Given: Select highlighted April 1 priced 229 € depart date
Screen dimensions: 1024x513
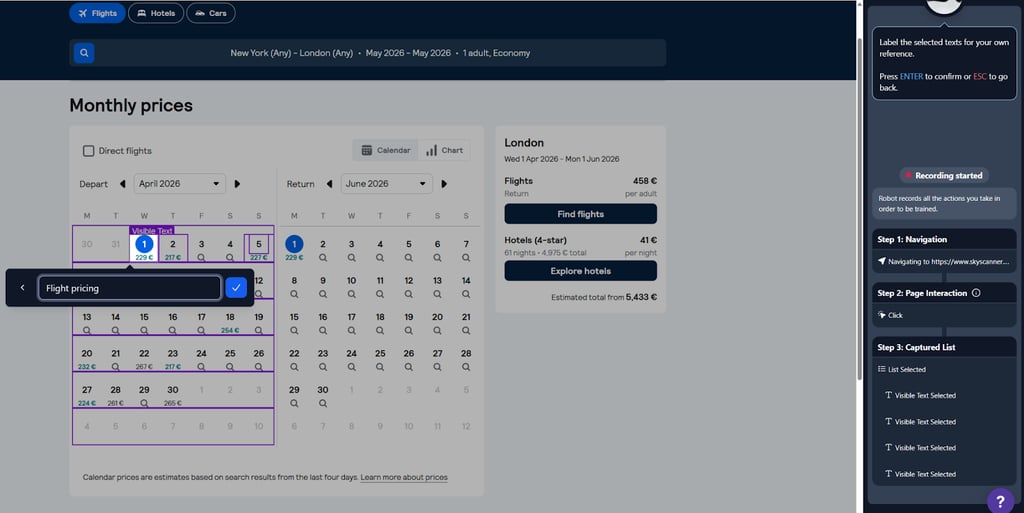Looking at the screenshot, I should [144, 249].
